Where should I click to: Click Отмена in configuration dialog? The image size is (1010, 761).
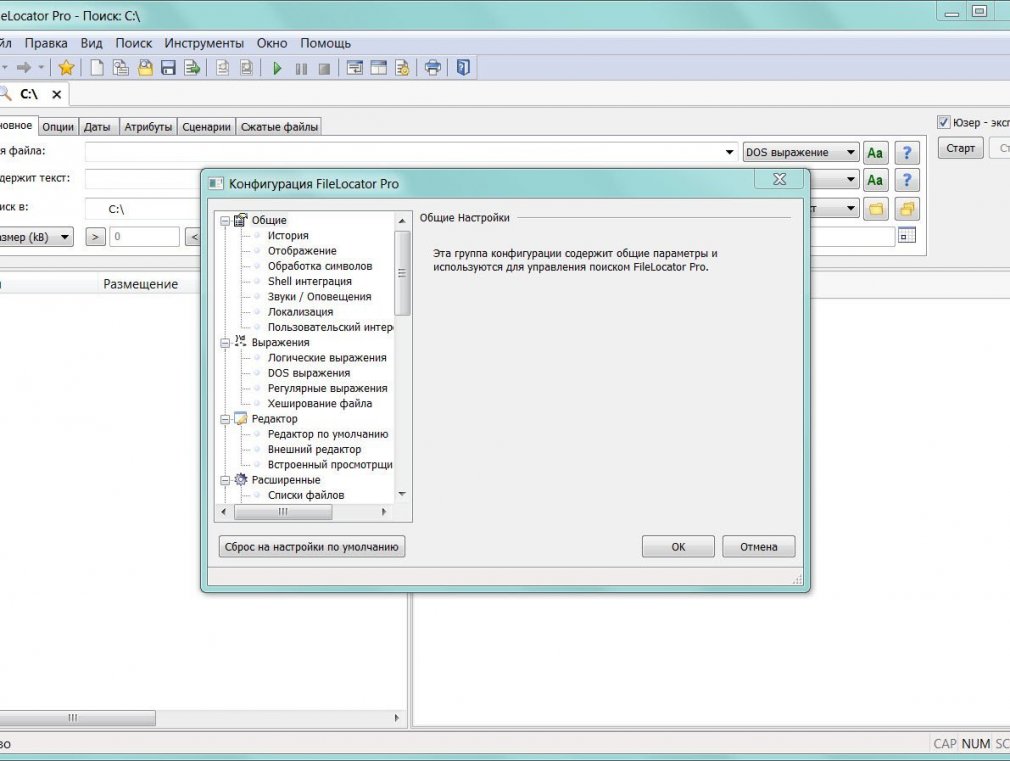click(758, 546)
